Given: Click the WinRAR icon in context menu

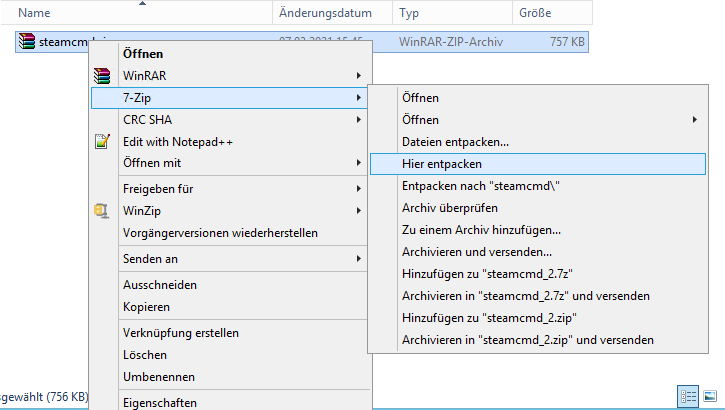Looking at the screenshot, I should 100,76.
